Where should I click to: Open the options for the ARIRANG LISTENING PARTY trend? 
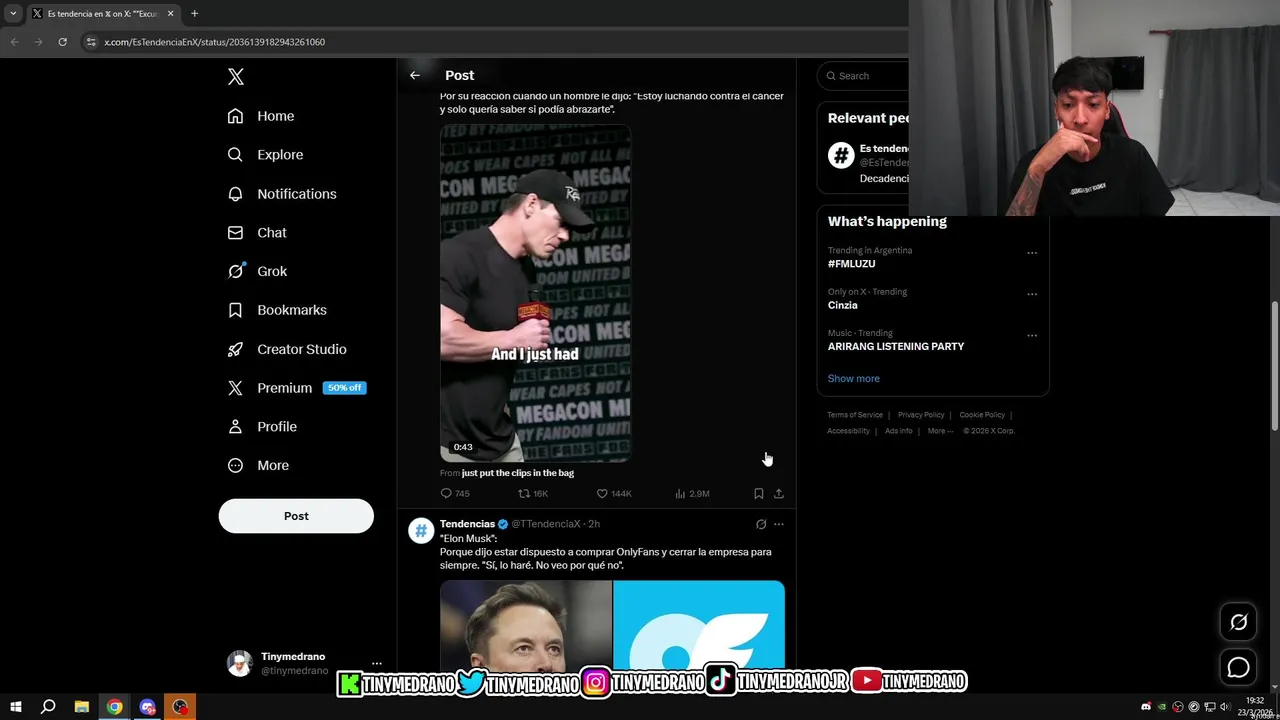[1032, 335]
